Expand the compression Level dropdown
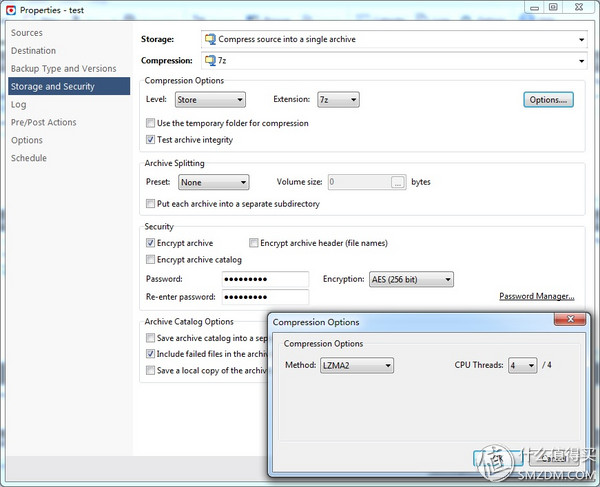Image resolution: width=600 pixels, height=487 pixels. click(x=210, y=100)
